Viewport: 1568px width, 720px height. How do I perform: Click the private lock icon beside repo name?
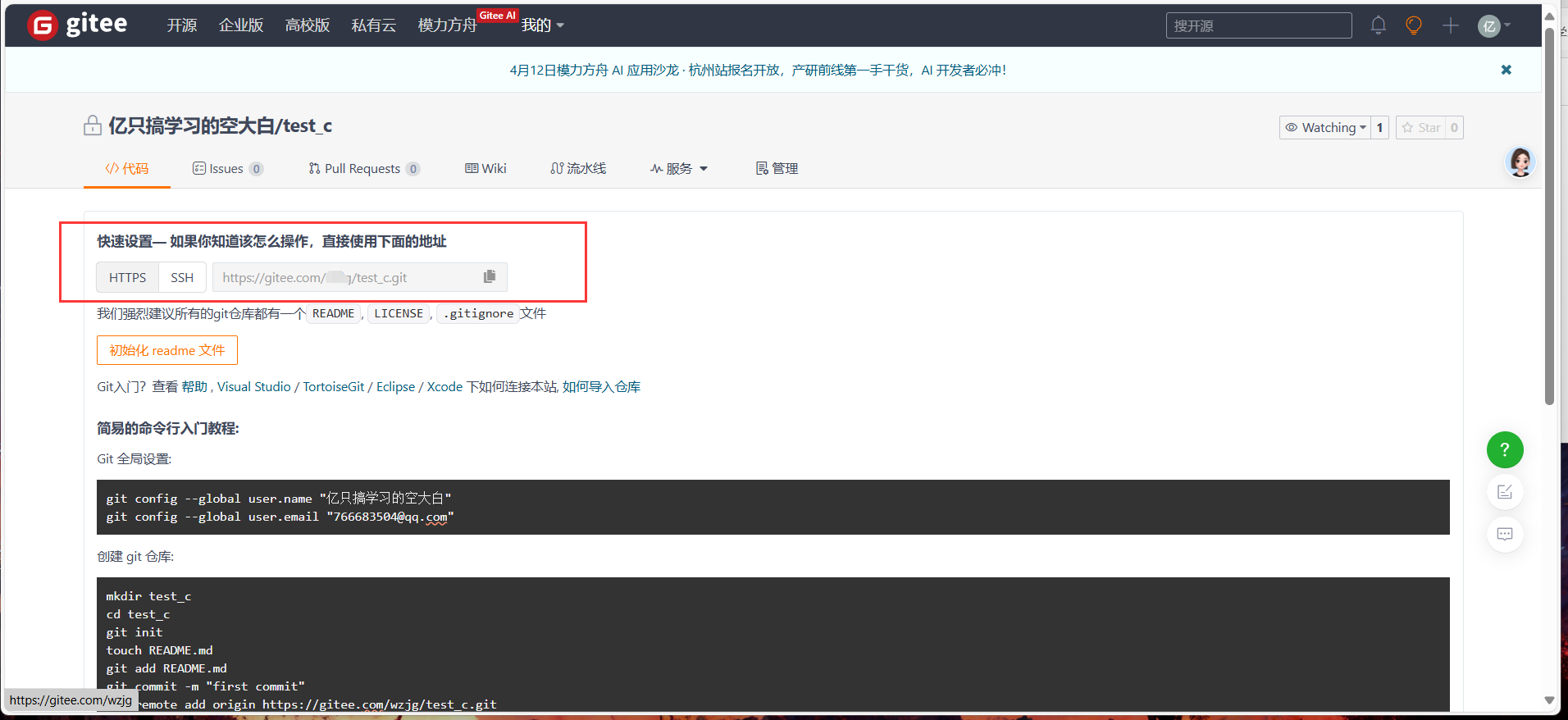93,125
